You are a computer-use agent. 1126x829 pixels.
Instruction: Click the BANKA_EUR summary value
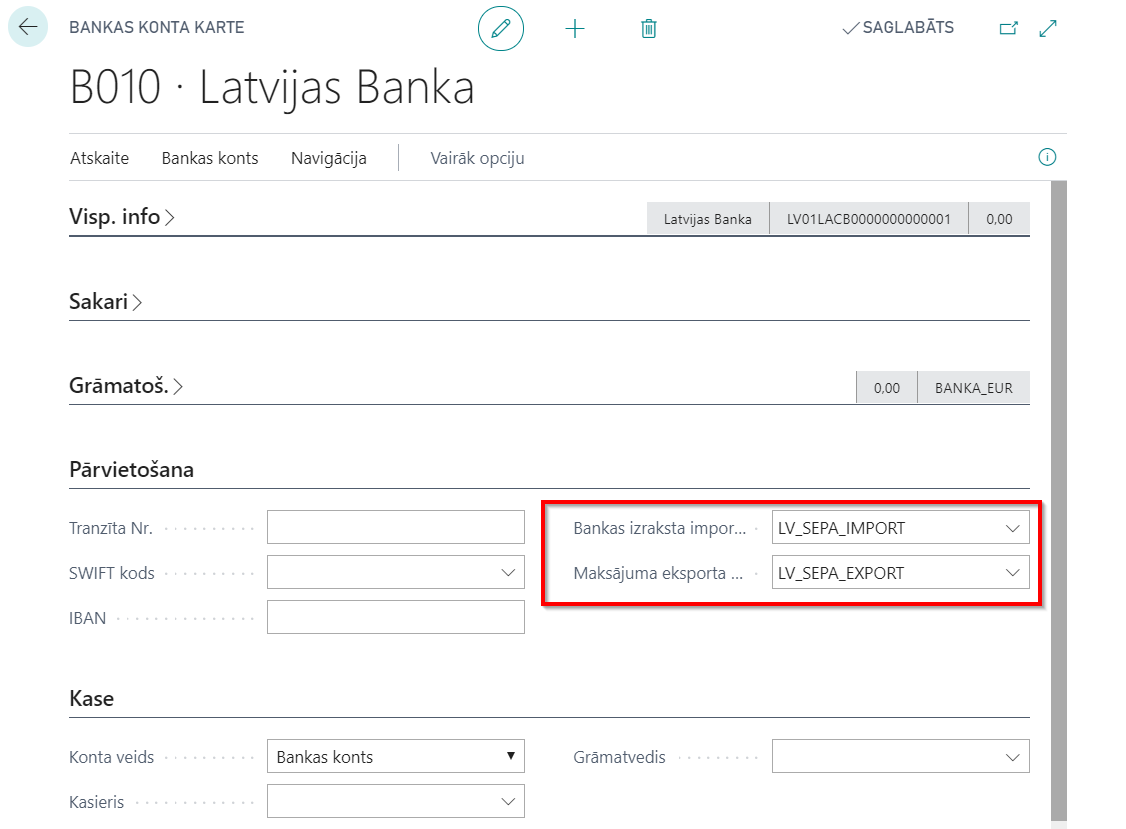point(973,388)
